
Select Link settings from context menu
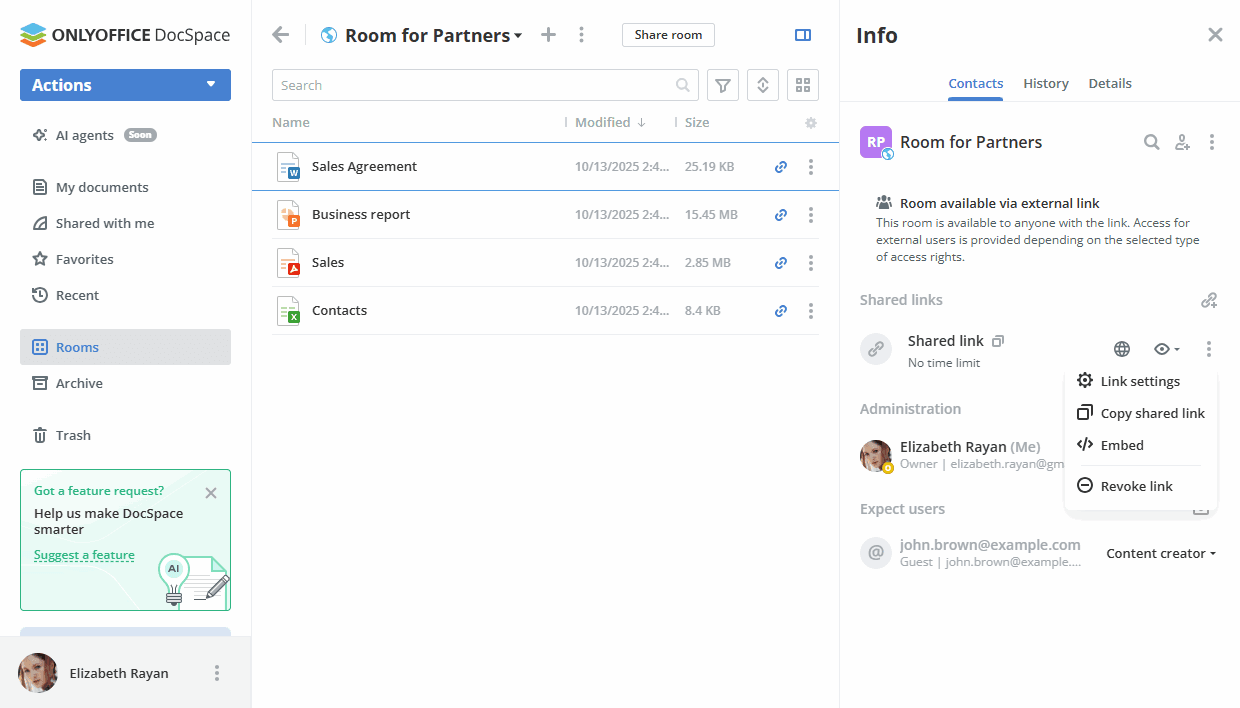pyautogui.click(x=1139, y=381)
